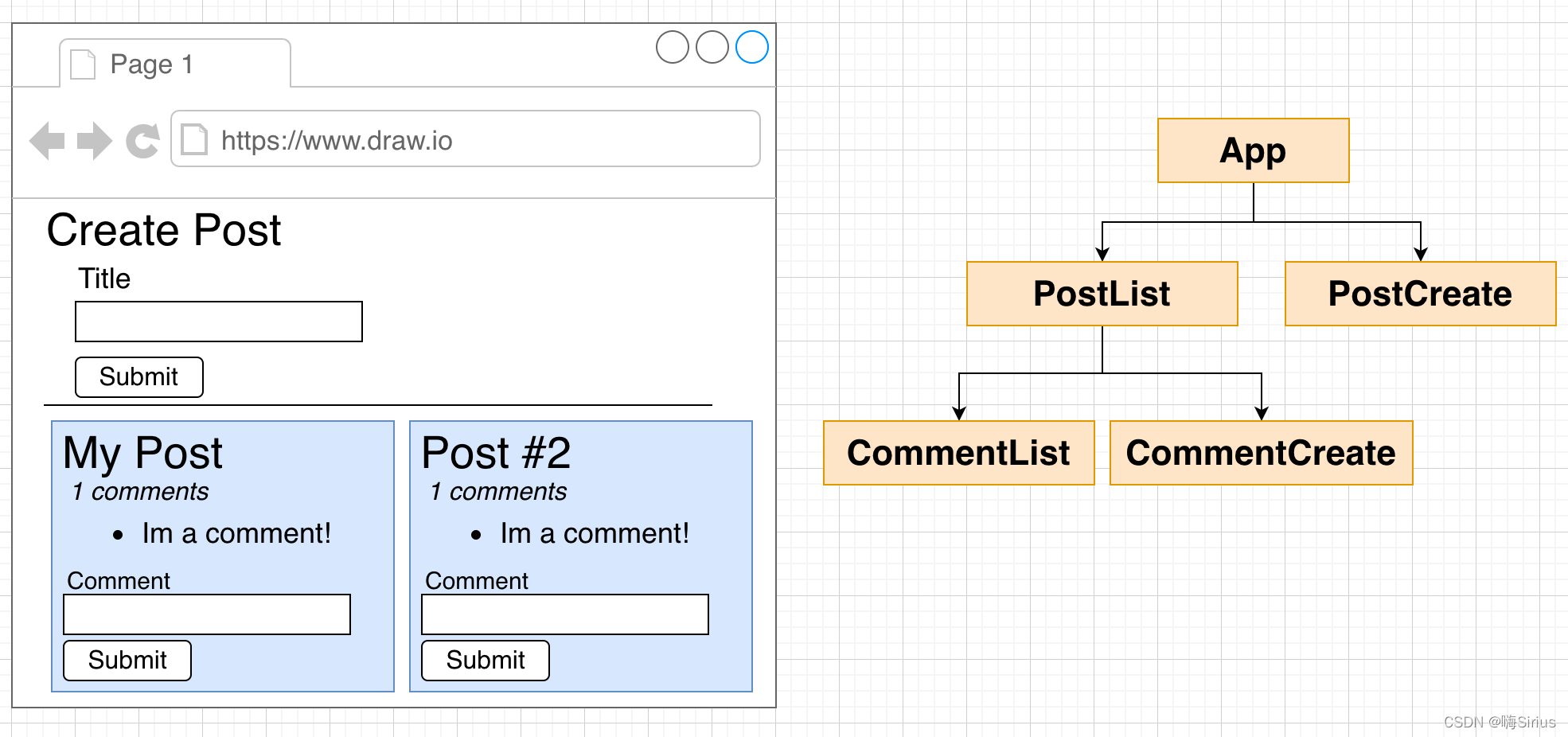Select the PostList diagram node
The image size is (1568, 737).
tap(1102, 294)
